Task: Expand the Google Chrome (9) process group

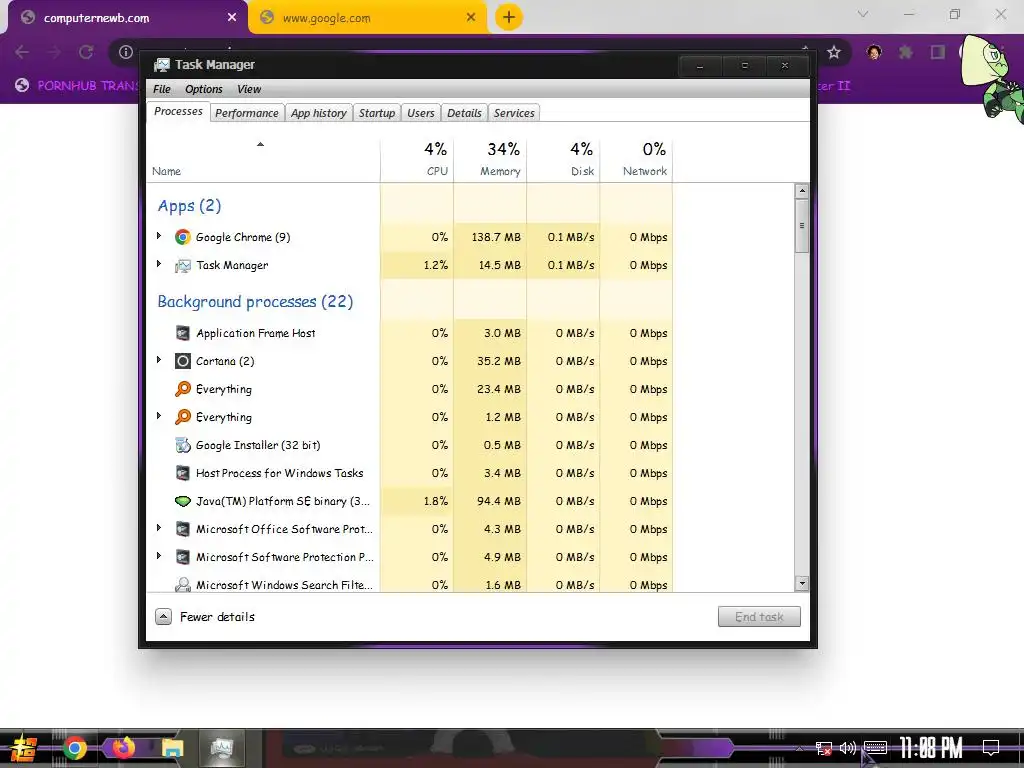Action: tap(159, 236)
